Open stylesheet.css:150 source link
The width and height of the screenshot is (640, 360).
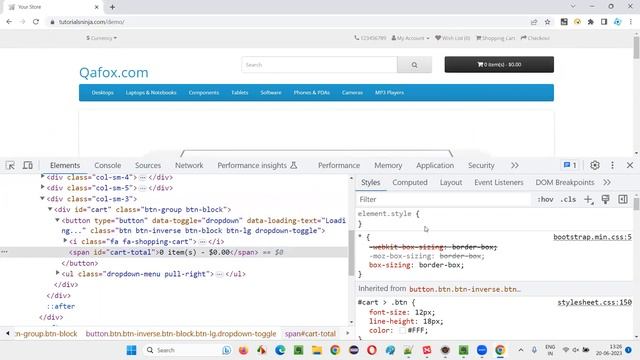click(595, 302)
